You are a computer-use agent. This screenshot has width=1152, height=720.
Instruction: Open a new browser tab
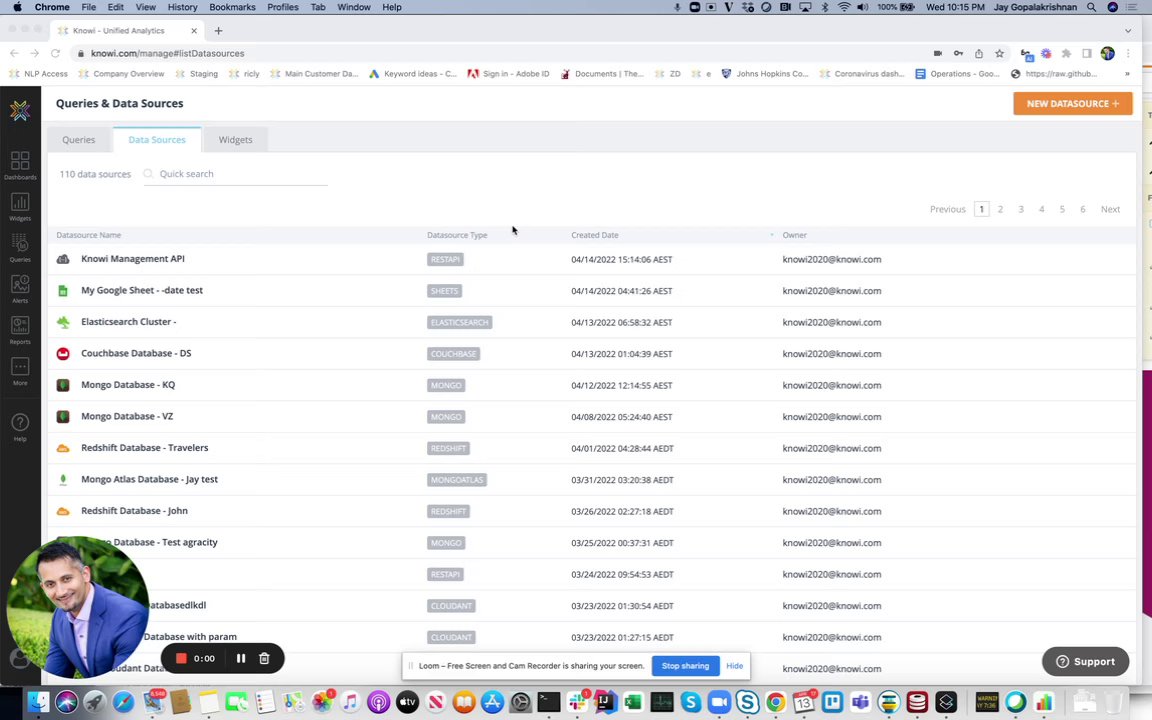(218, 31)
